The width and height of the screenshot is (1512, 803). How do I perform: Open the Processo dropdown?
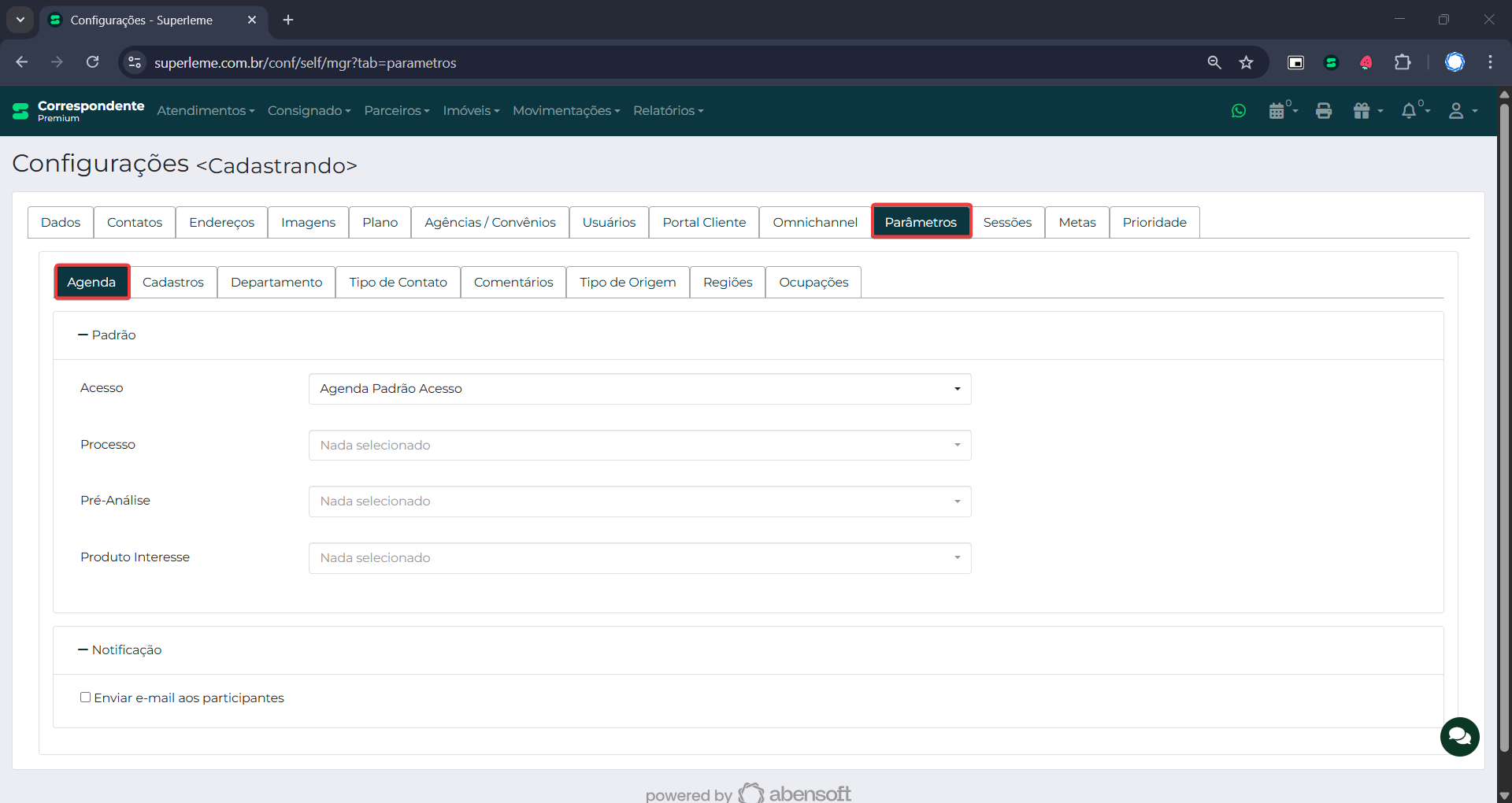click(x=639, y=446)
